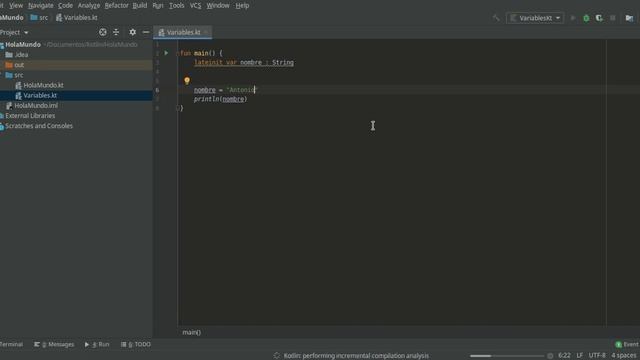This screenshot has height=360, width=640.
Task: Open the Refactor menu
Action: tap(116, 5)
